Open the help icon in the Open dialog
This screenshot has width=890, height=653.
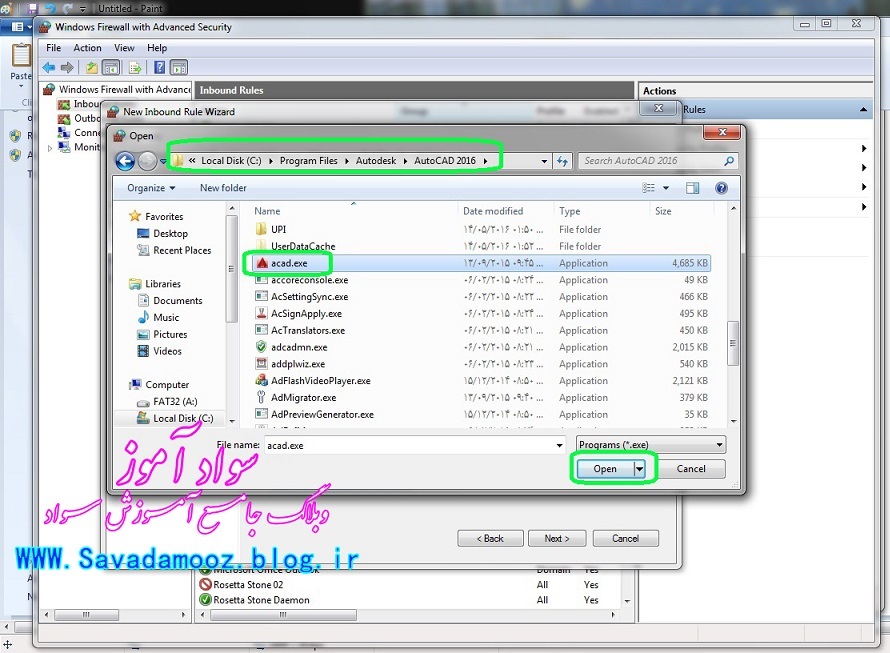click(721, 188)
